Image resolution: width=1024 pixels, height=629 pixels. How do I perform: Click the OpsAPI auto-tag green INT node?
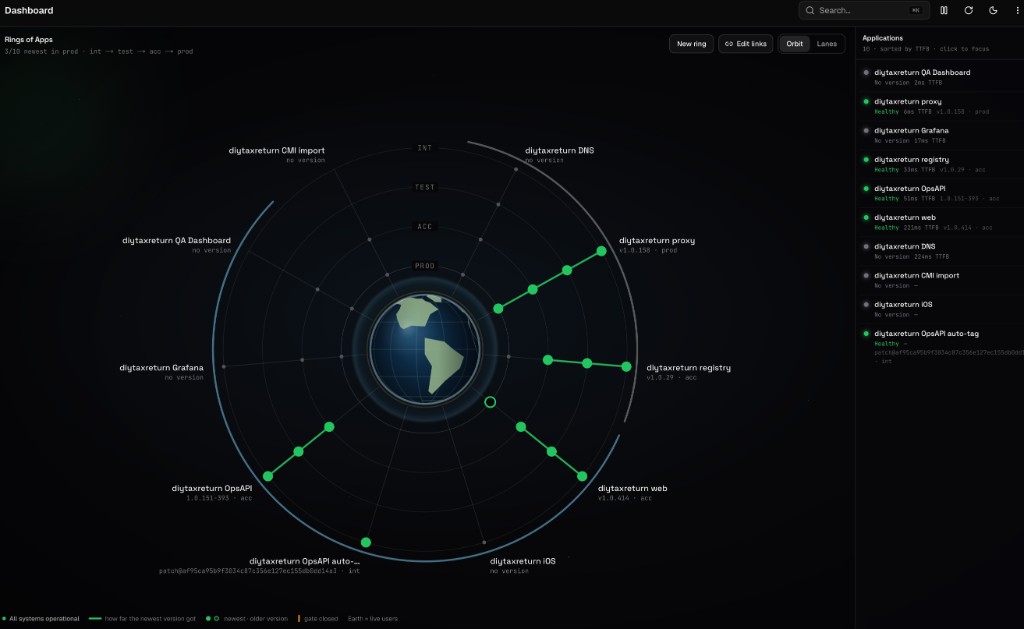tap(366, 542)
